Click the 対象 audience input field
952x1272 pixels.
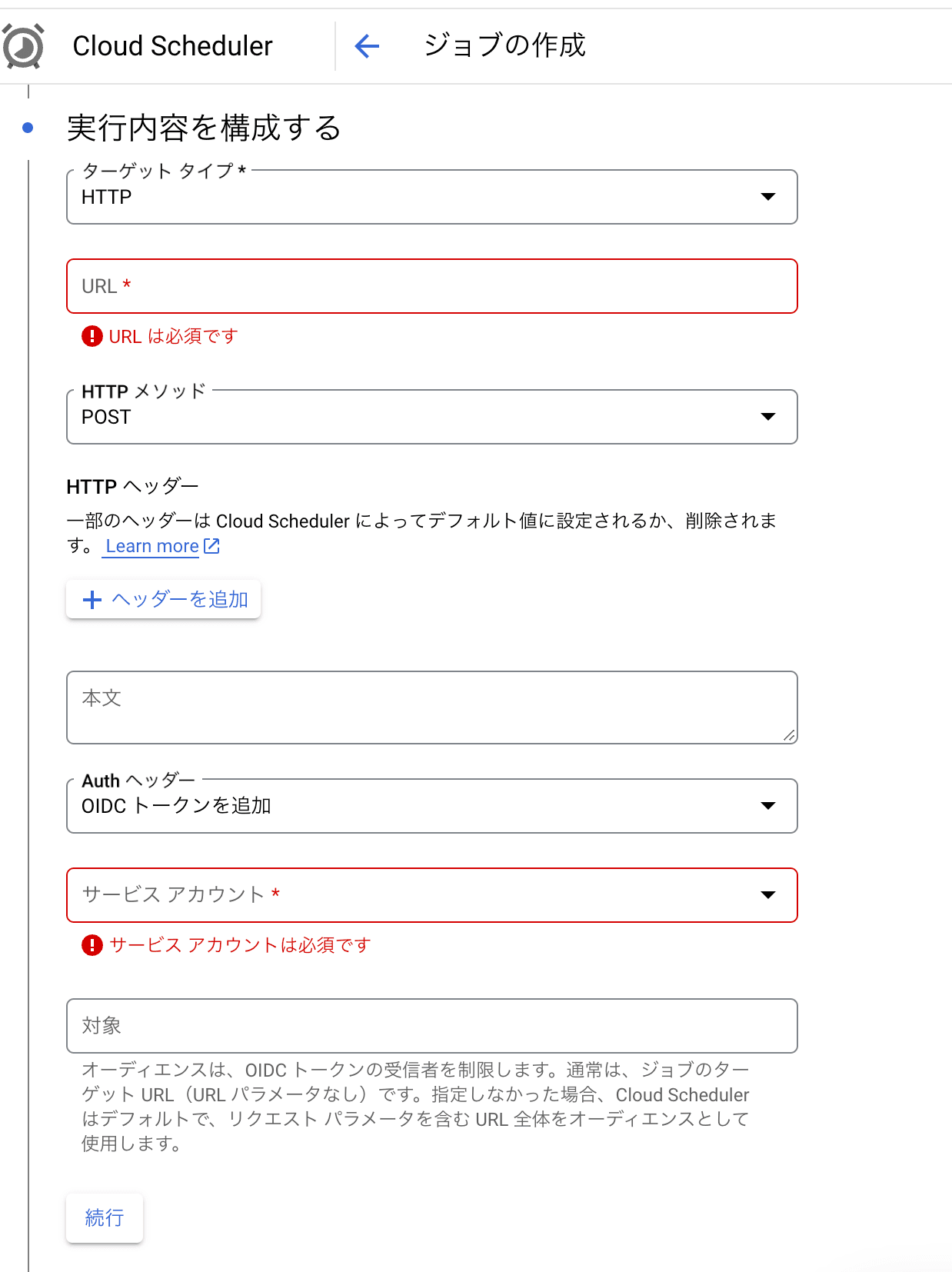tap(431, 1026)
